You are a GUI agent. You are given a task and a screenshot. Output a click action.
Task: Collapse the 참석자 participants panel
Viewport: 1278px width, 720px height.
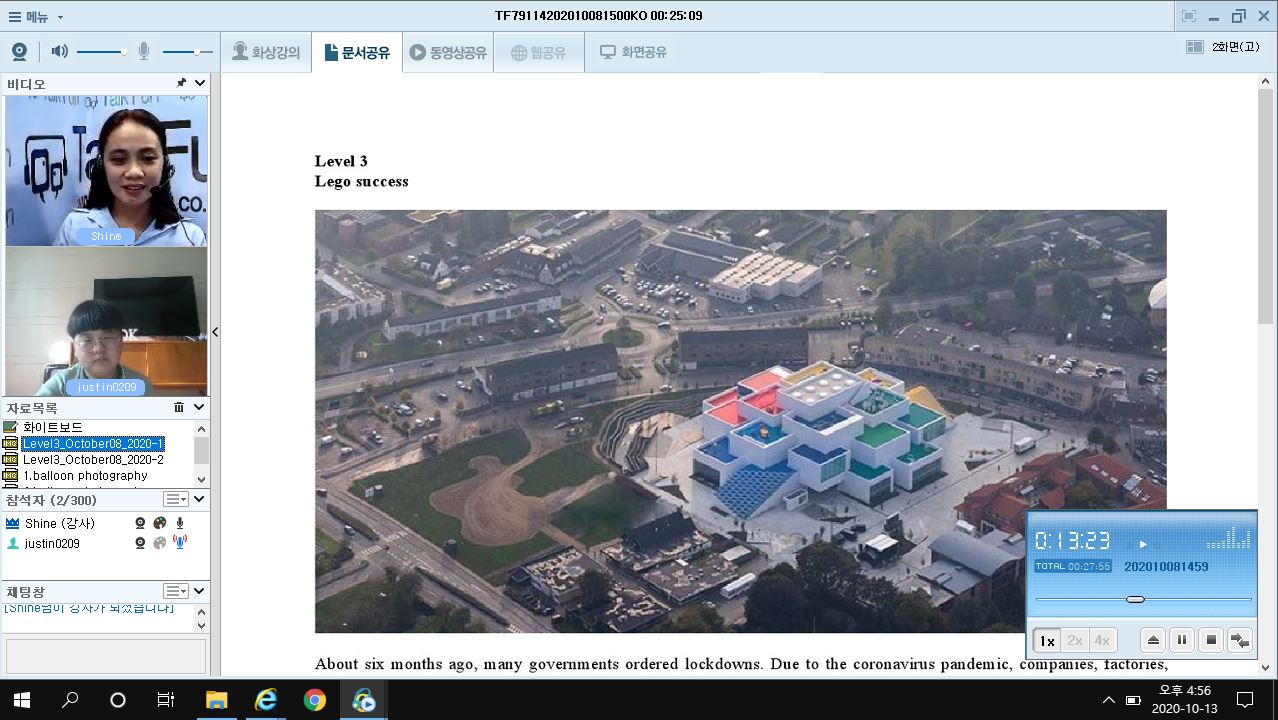(x=199, y=499)
